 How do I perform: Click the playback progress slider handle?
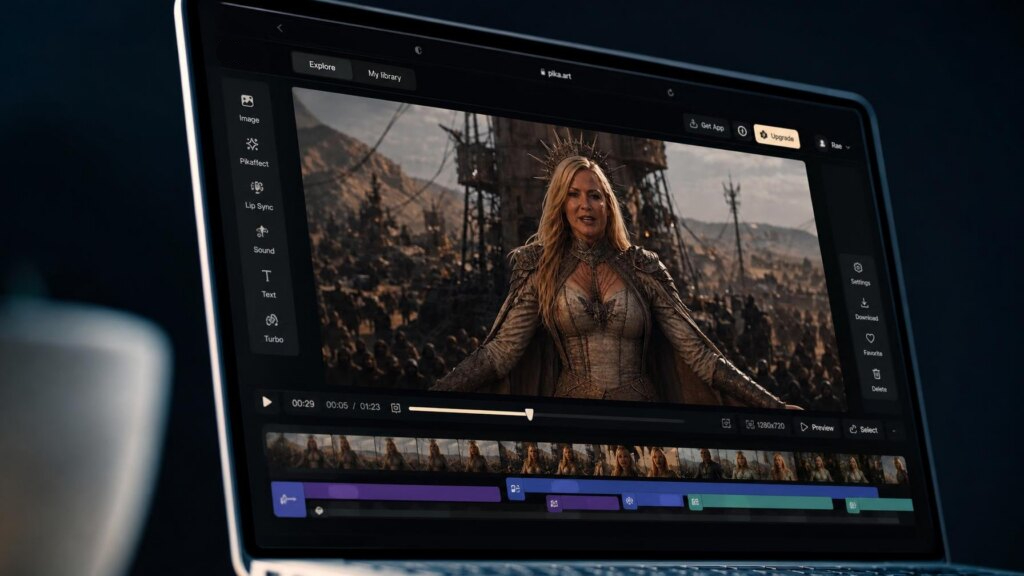(x=530, y=414)
